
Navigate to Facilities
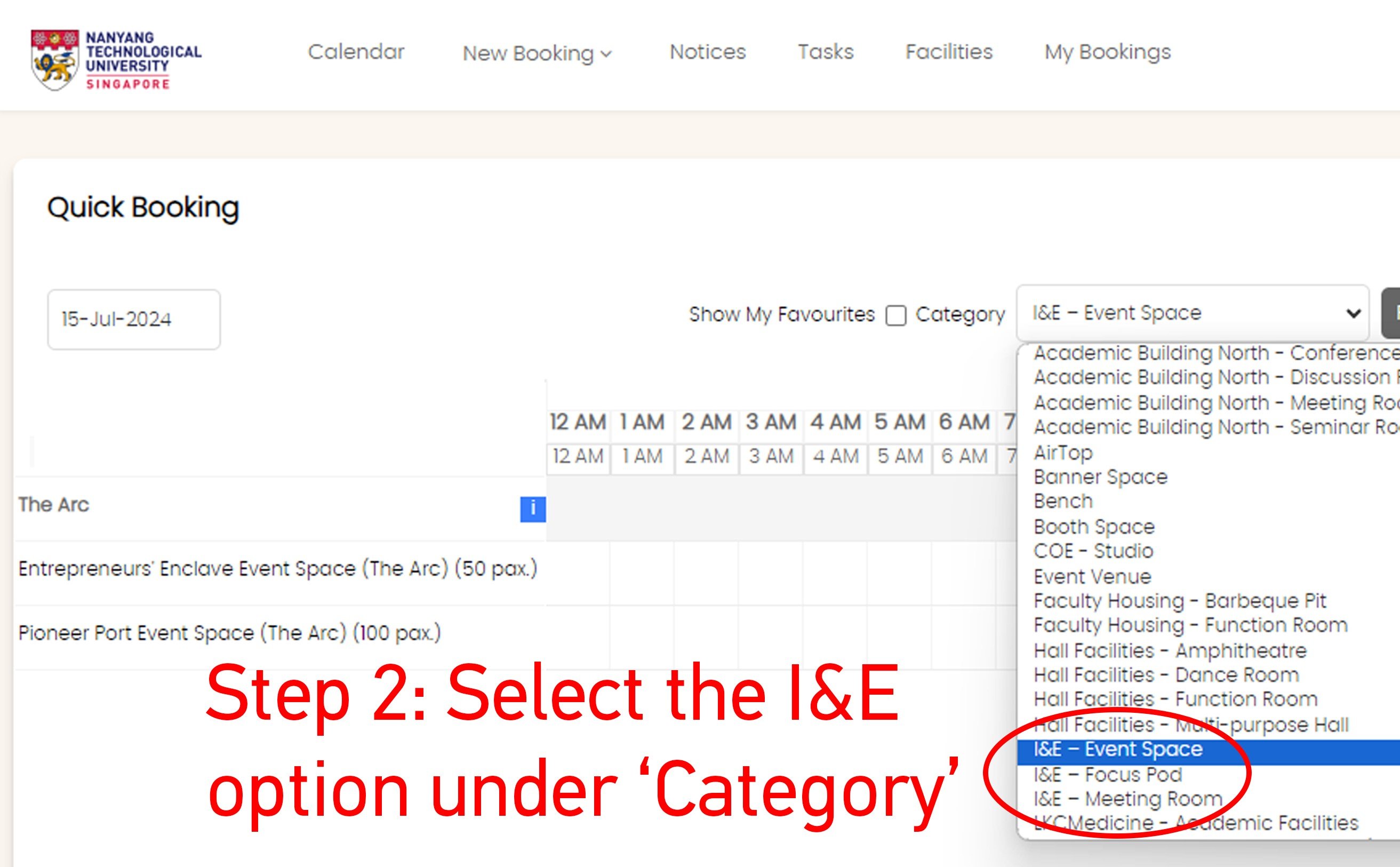pos(948,52)
